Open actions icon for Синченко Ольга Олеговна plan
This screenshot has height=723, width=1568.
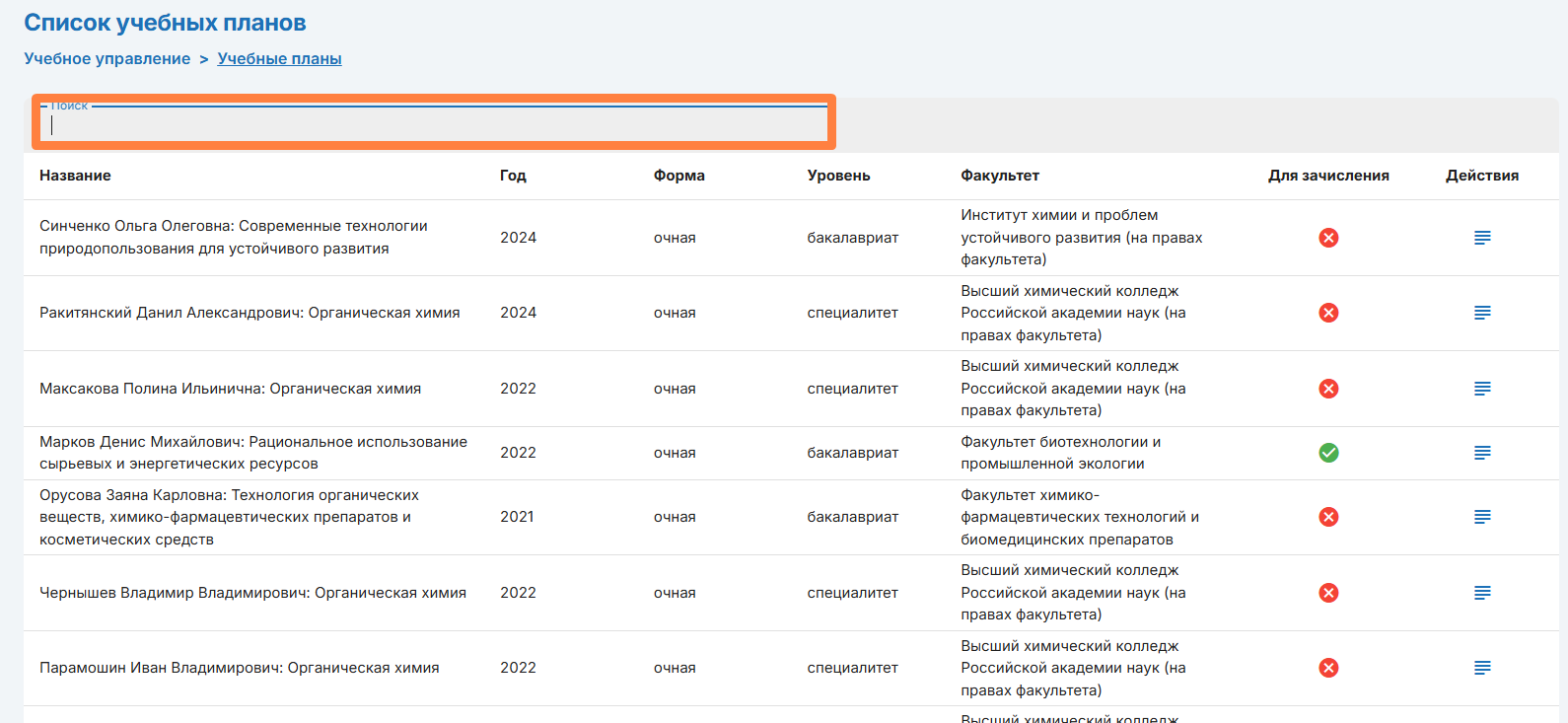pyautogui.click(x=1481, y=238)
